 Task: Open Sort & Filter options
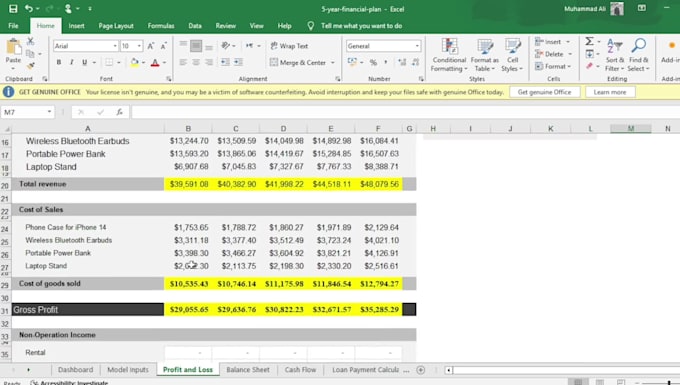click(615, 55)
